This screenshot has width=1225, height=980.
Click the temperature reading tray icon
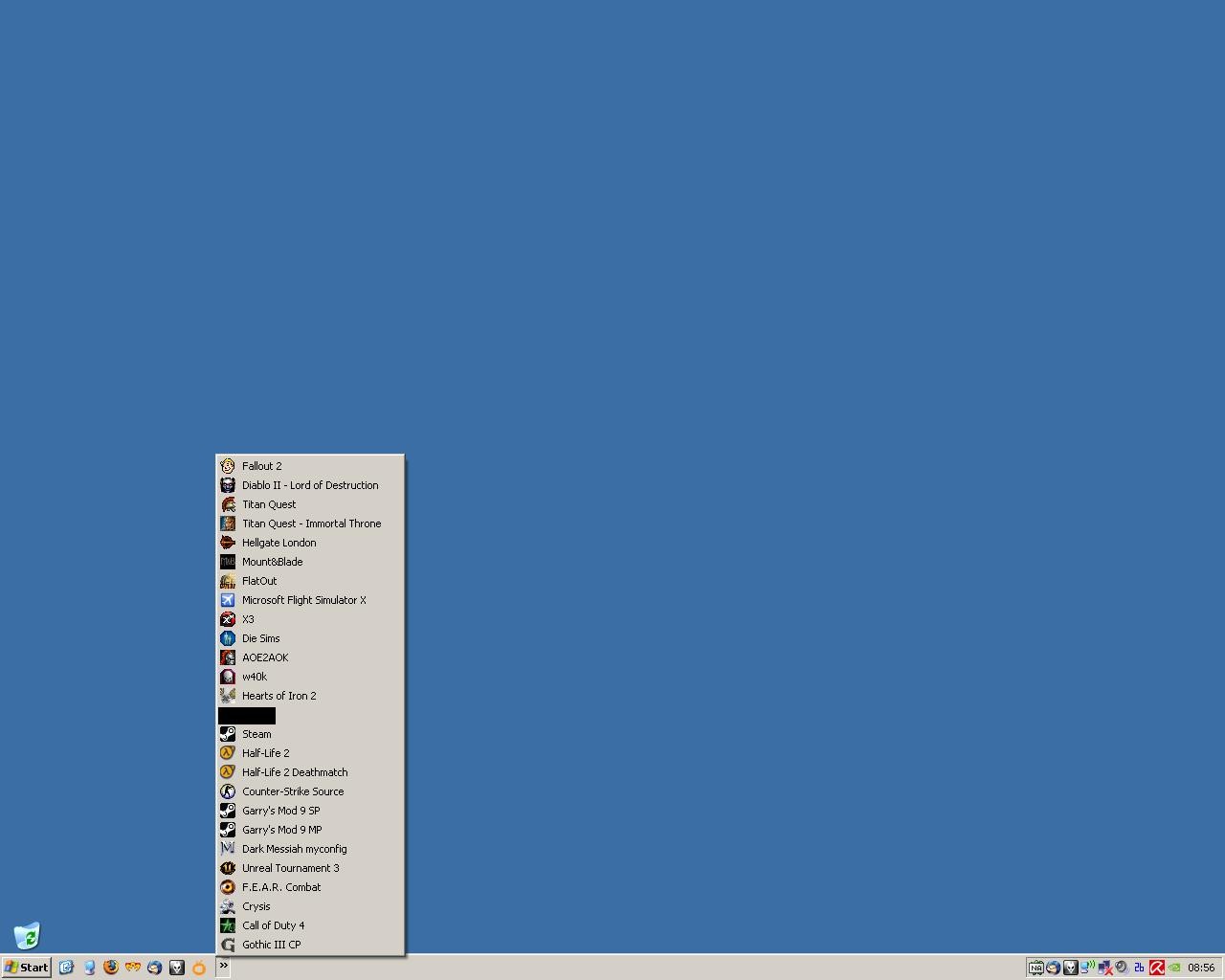point(1139,968)
